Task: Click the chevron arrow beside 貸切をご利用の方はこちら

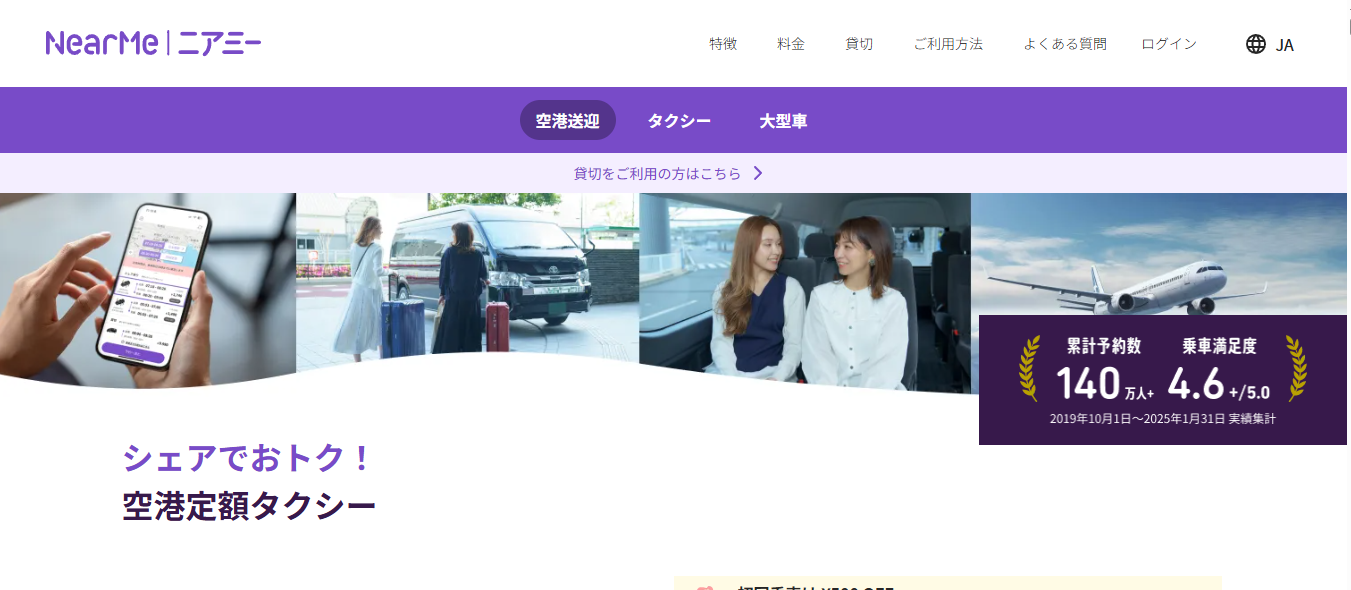Action: [x=758, y=173]
